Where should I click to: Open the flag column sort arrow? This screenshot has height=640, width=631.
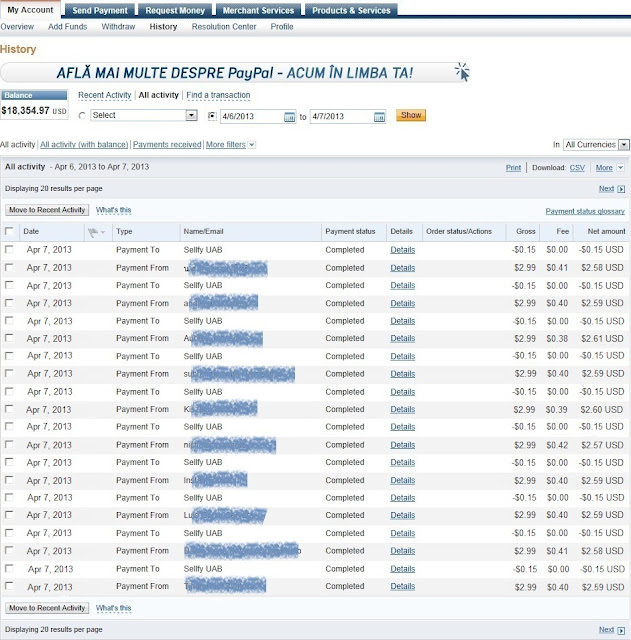103,232
